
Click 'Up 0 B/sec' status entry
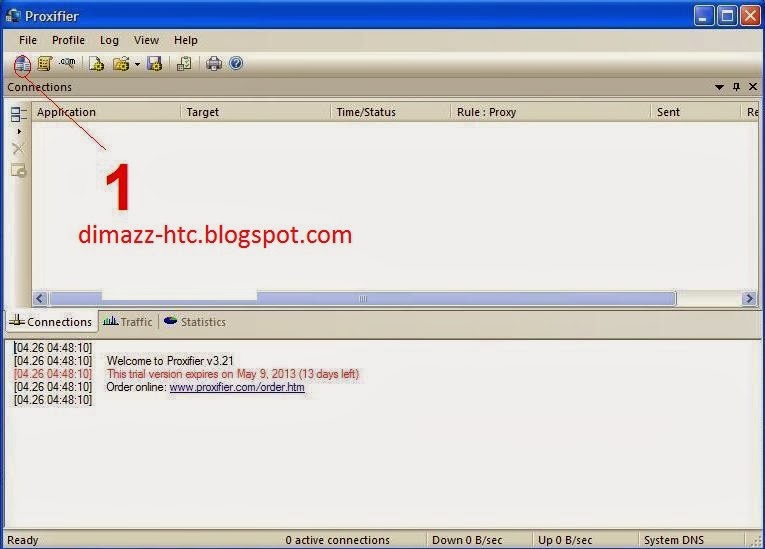[x=565, y=540]
